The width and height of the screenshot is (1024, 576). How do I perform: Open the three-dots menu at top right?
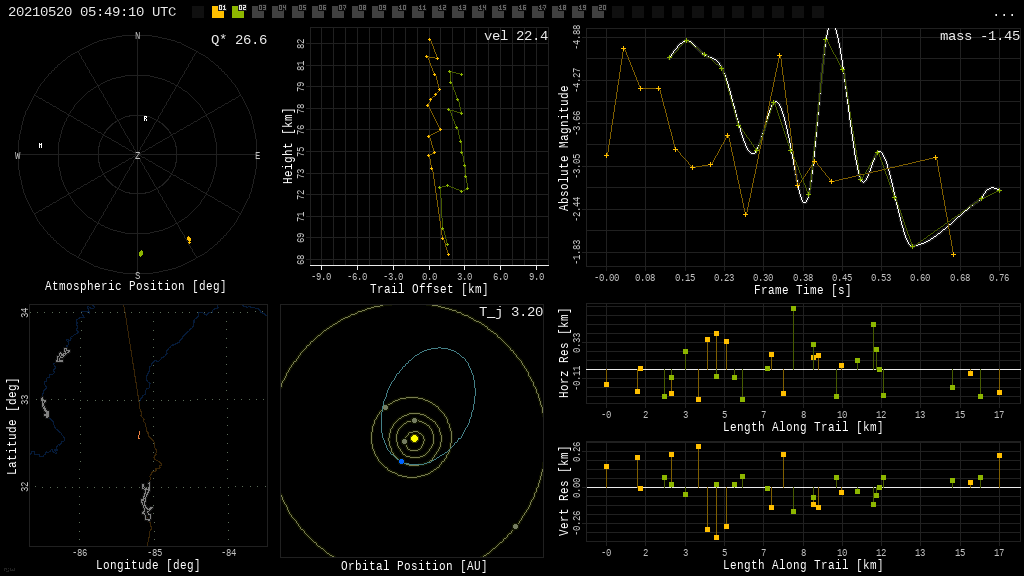tap(1003, 13)
